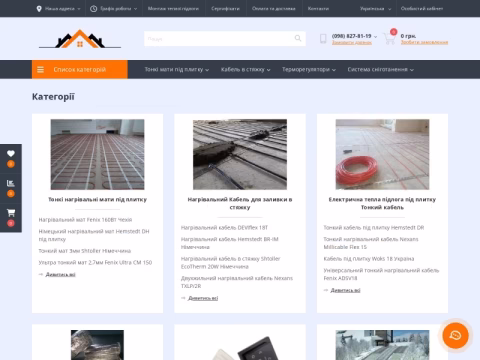Image resolution: width=480 pixels, height=360 pixels.
Task: Open compare chart icon in side panel
Action: (x=11, y=183)
